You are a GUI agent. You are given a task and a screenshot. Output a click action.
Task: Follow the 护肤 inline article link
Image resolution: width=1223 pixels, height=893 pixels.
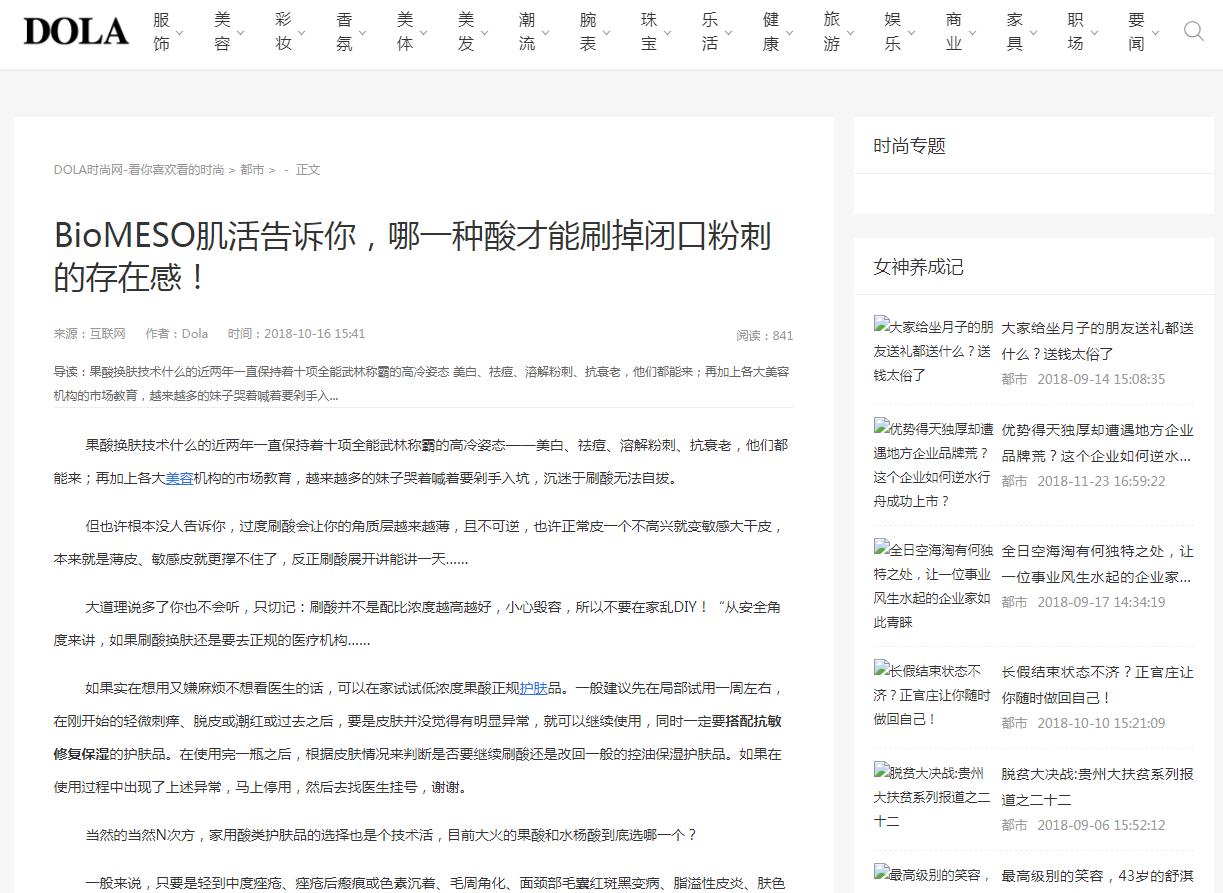(533, 688)
